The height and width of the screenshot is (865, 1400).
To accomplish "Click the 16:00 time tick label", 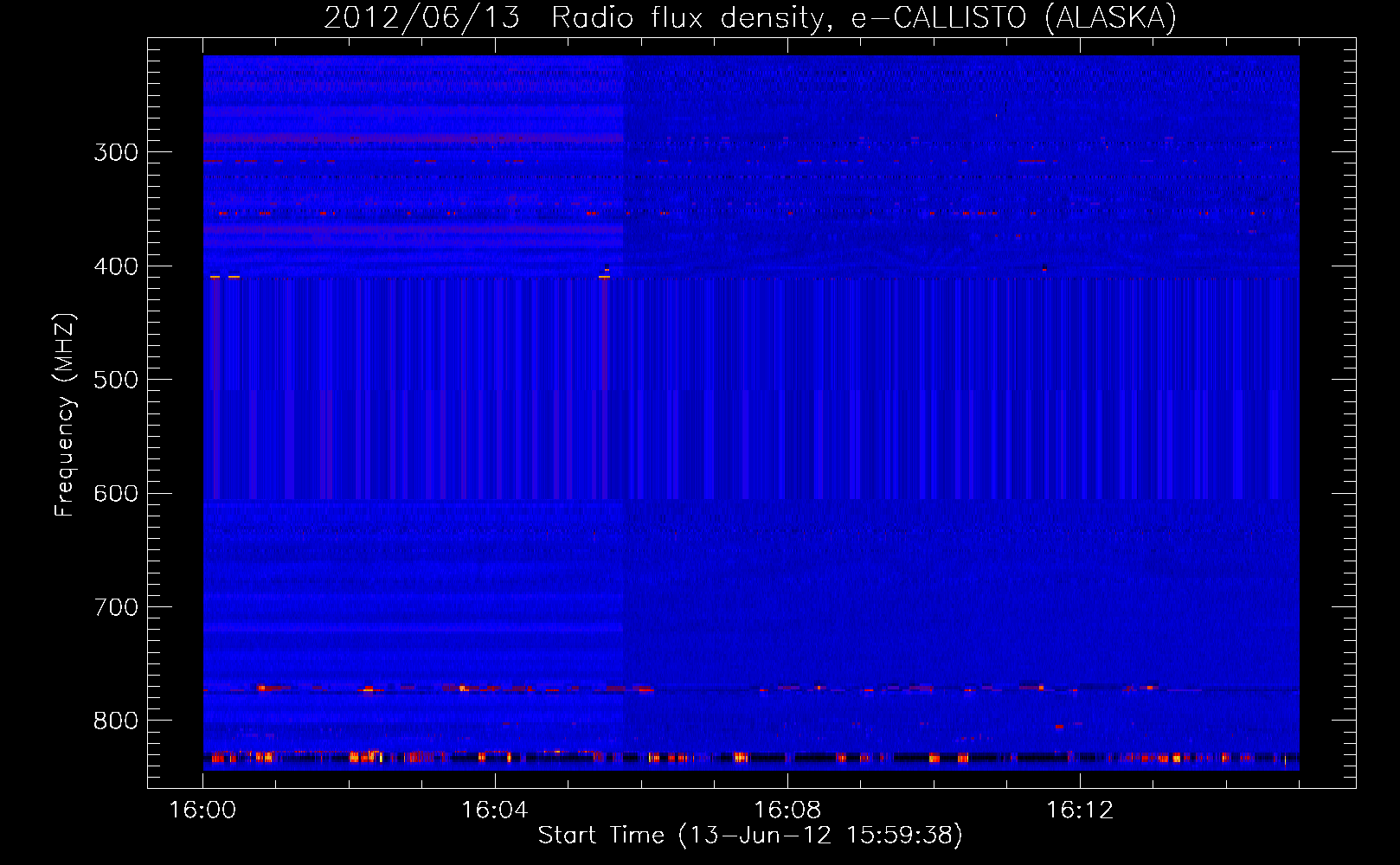I will pyautogui.click(x=202, y=811).
